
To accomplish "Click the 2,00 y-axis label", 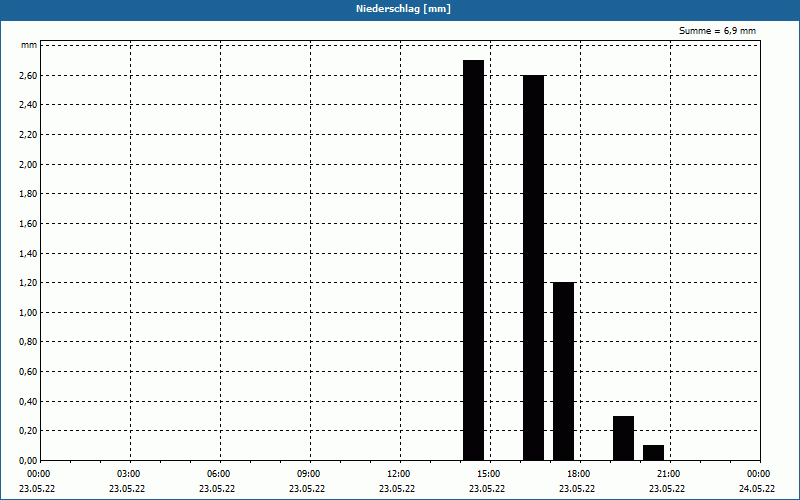I will (28, 164).
